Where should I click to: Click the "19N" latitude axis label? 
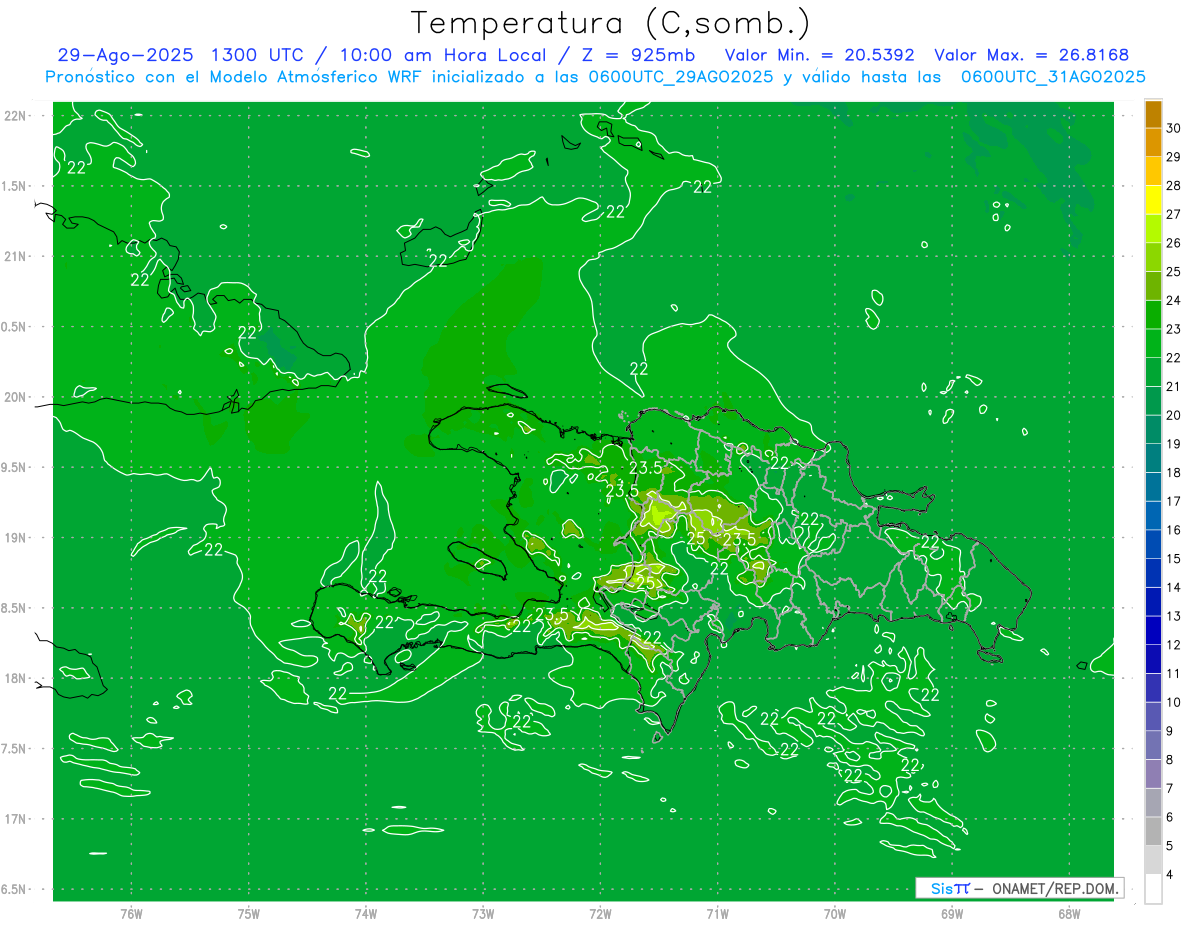(x=16, y=538)
